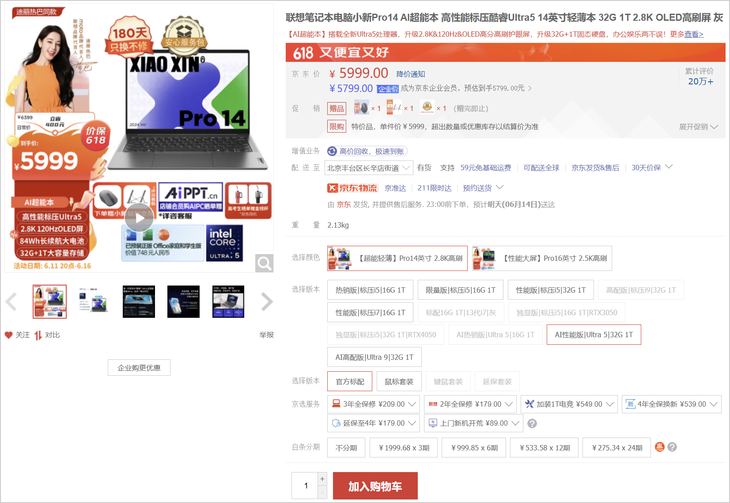Click the laptop stand gift icon

394,108
